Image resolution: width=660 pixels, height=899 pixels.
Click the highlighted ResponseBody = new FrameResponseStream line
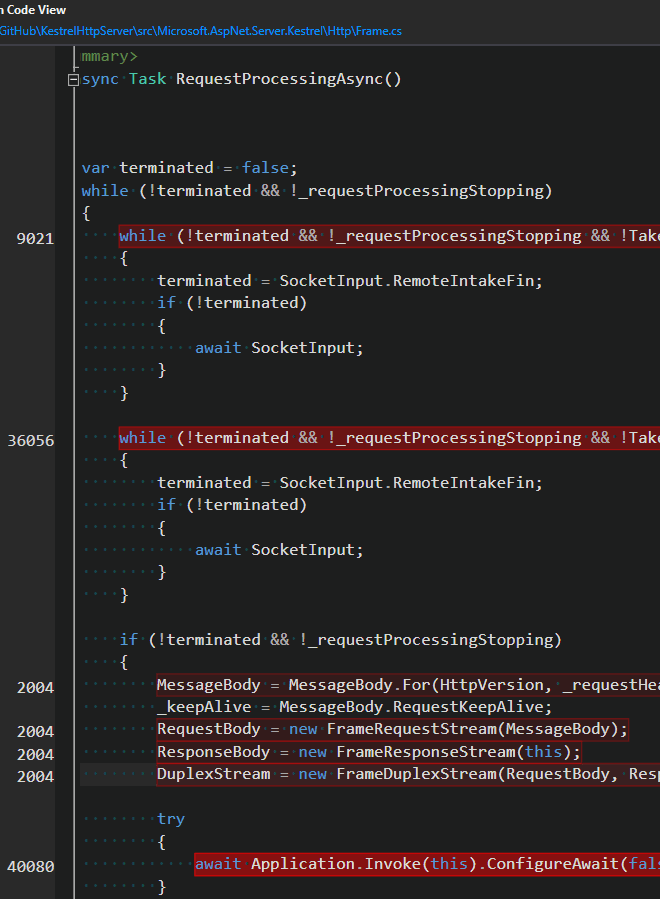(369, 752)
